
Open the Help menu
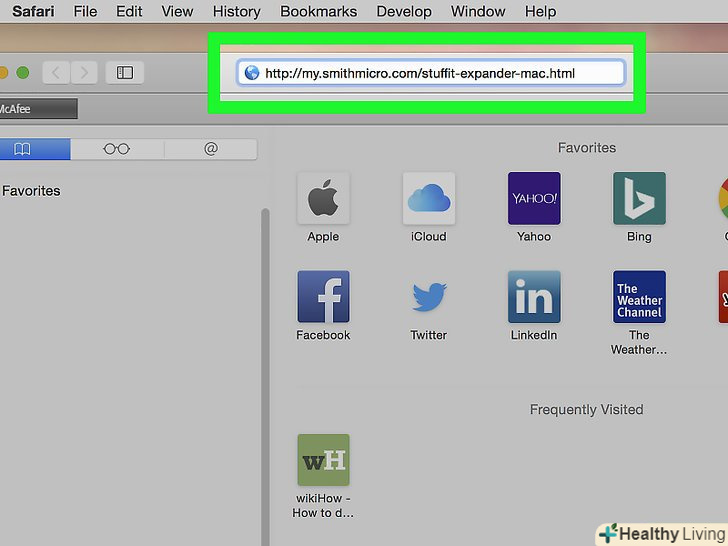(x=540, y=11)
